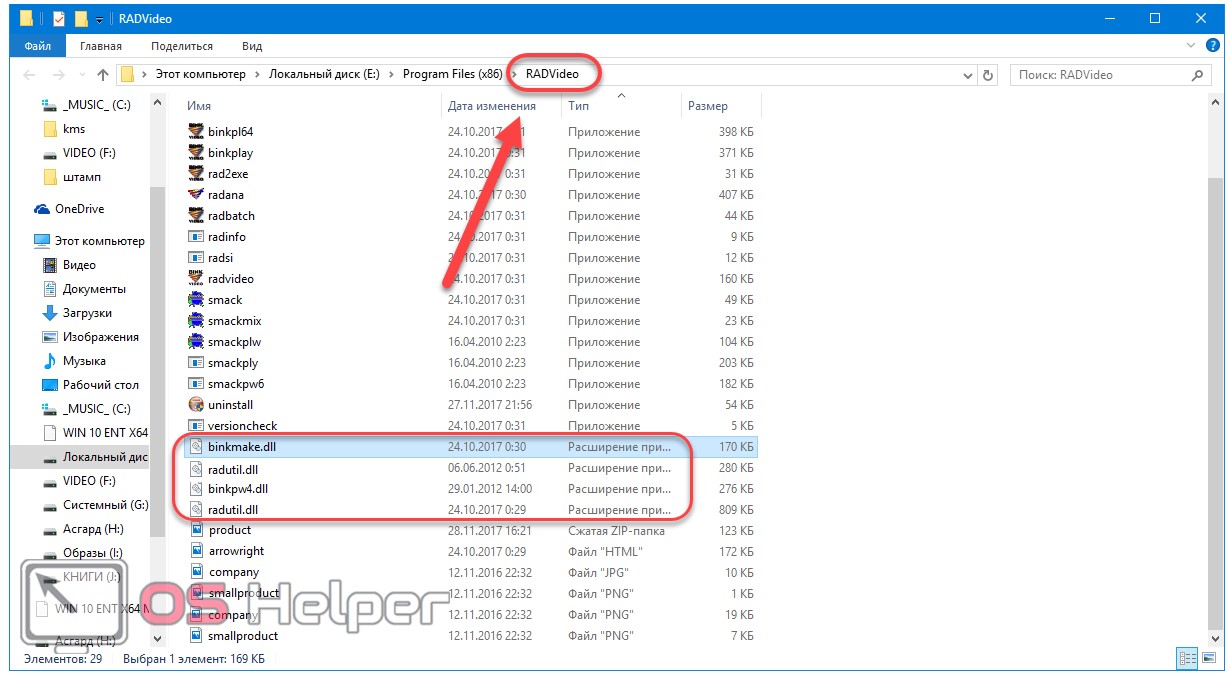Select the product ZIP archive icon
This screenshot has height=674, width=1228.
[196, 530]
